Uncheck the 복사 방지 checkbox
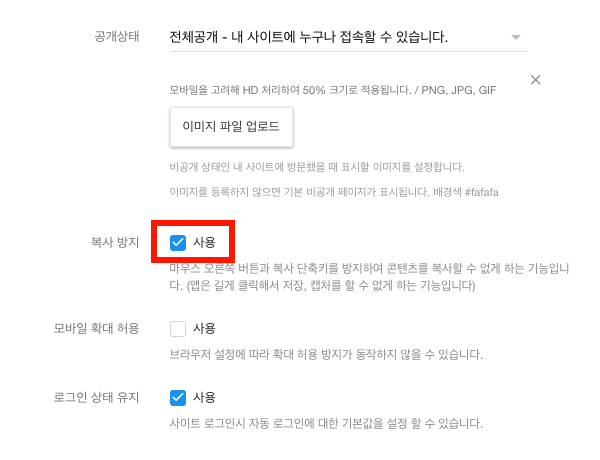 coord(178,243)
